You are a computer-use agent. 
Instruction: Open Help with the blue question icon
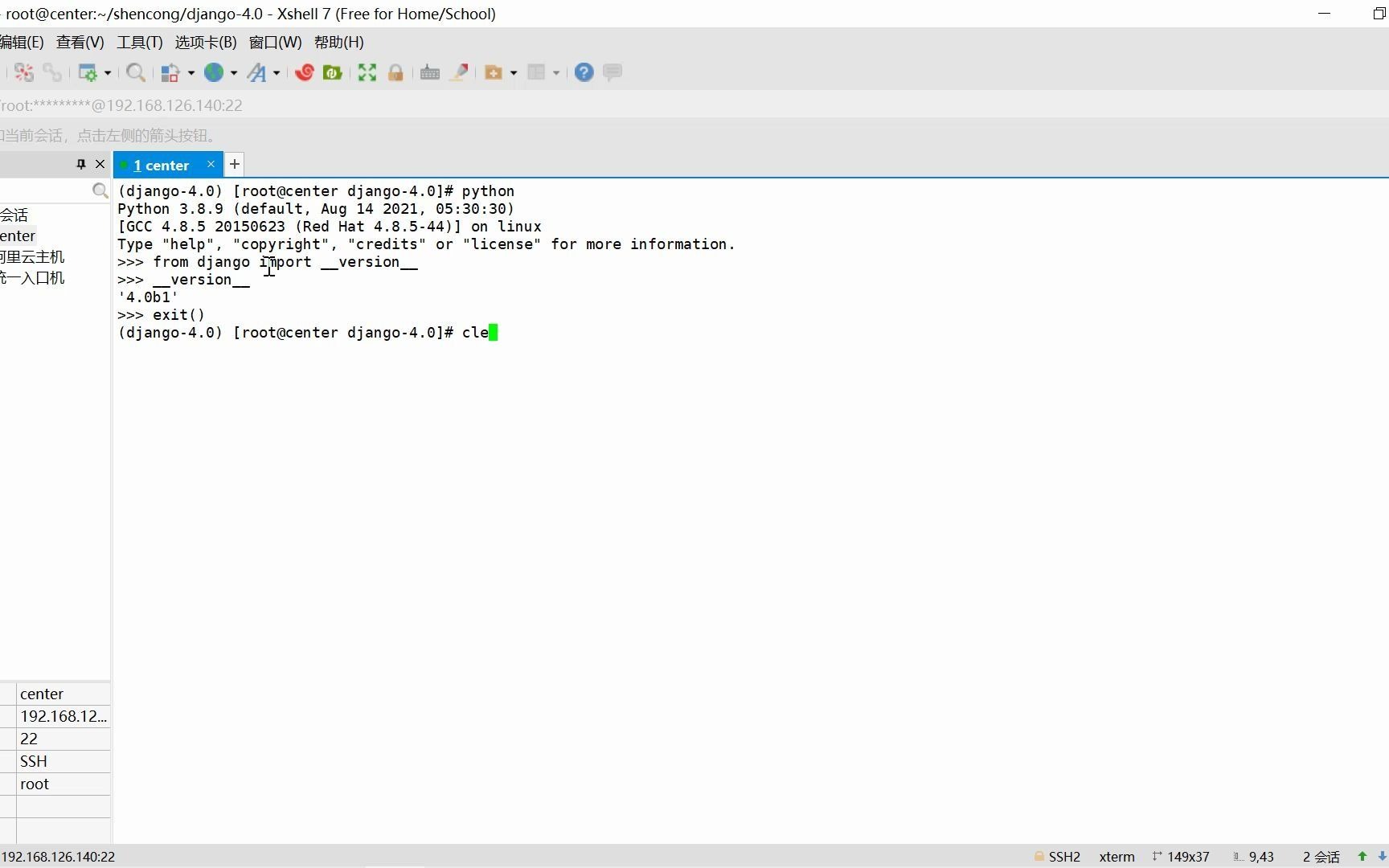pyautogui.click(x=584, y=72)
